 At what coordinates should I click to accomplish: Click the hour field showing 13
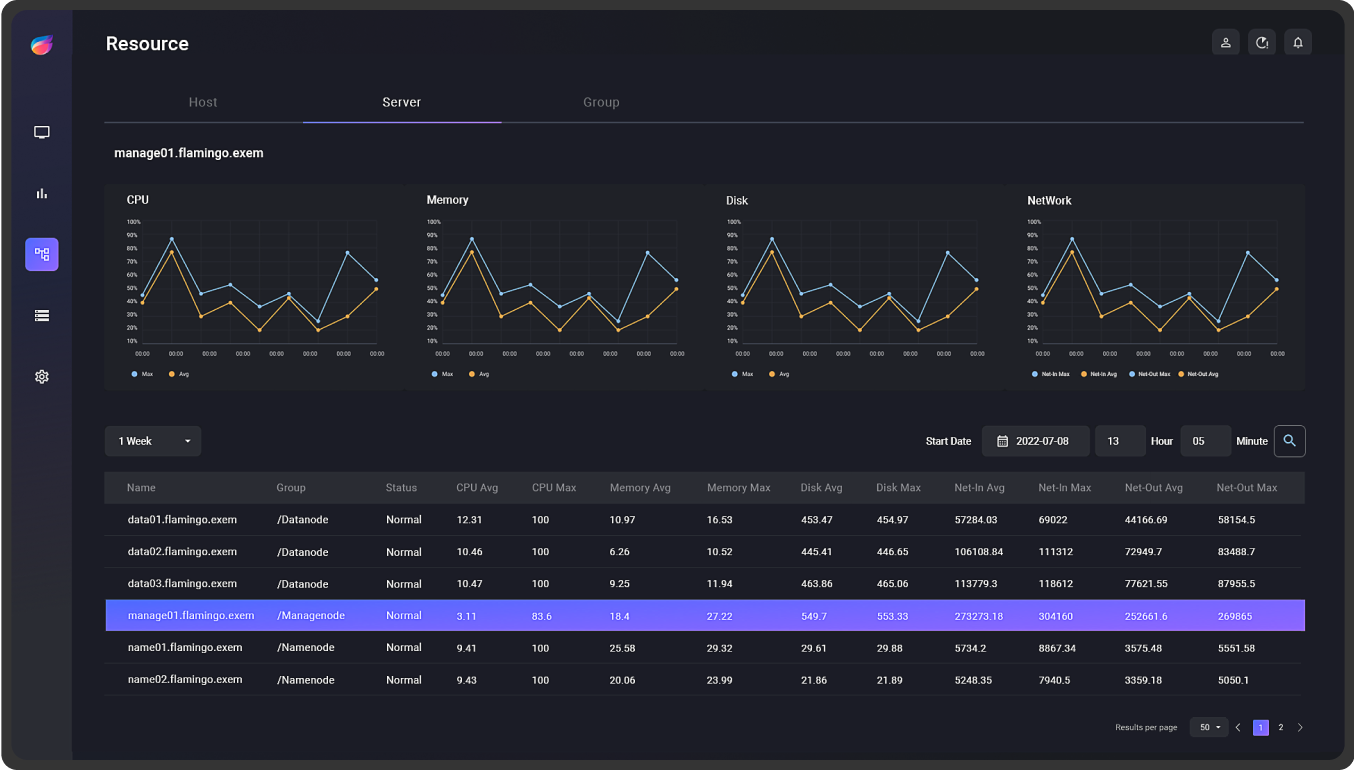[x=1120, y=441]
